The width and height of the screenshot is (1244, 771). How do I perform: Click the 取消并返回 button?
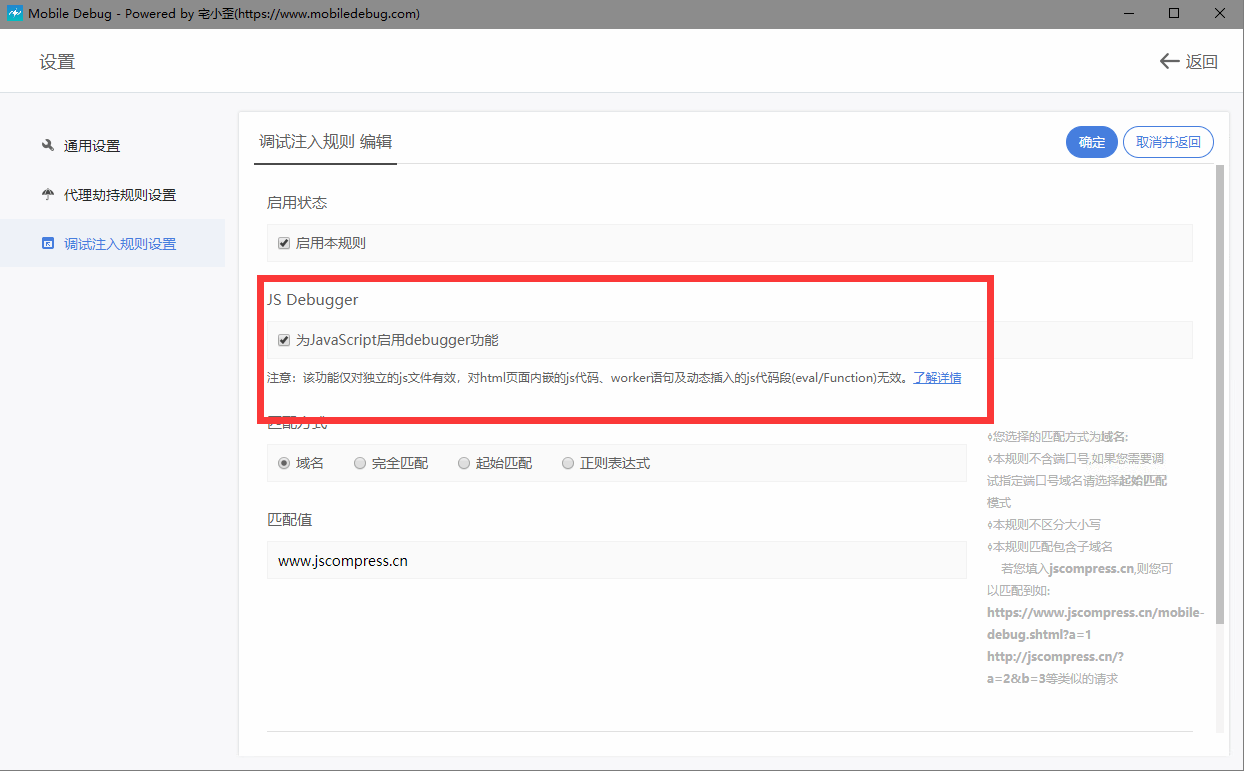point(1168,142)
